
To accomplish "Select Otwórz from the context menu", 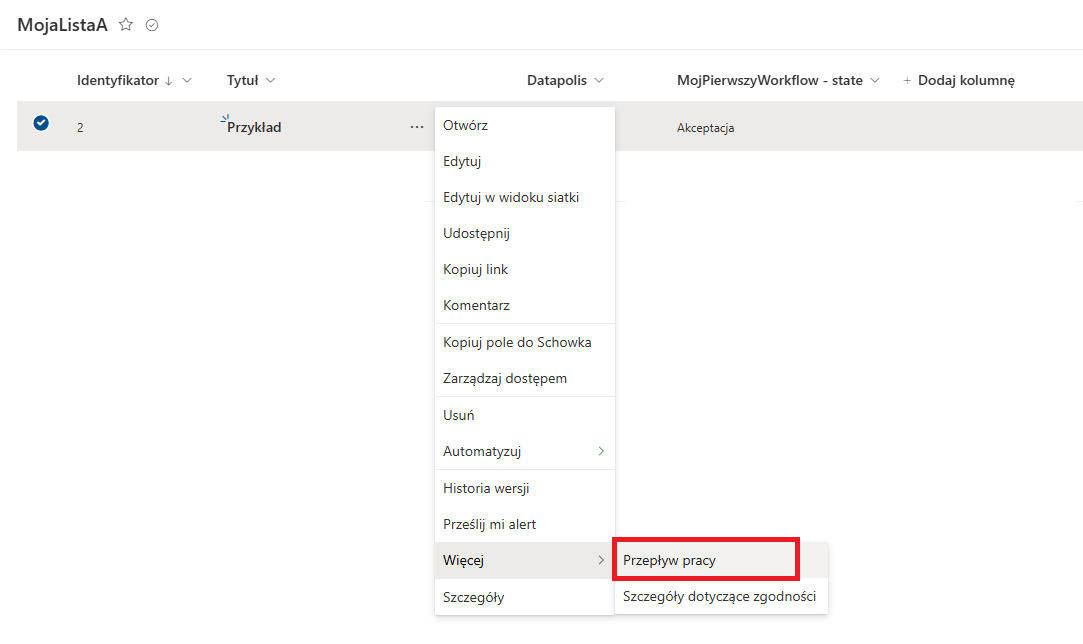I will pyautogui.click(x=465, y=125).
